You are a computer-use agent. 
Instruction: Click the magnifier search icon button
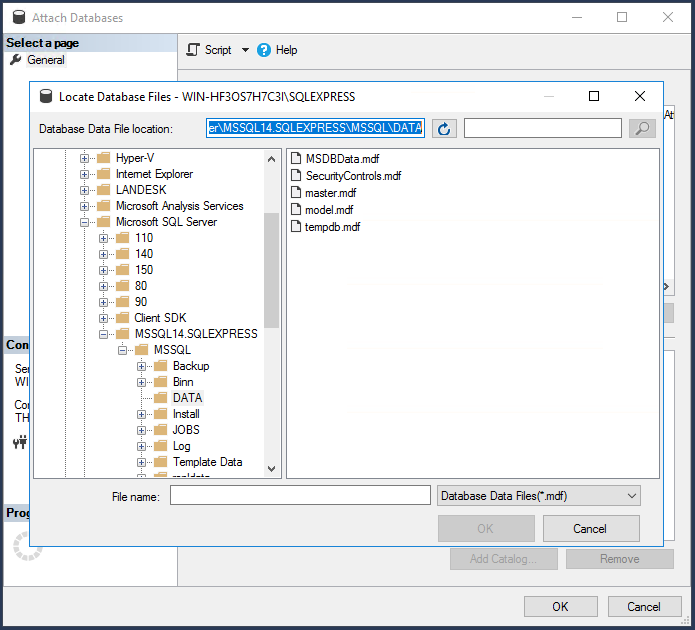643,128
